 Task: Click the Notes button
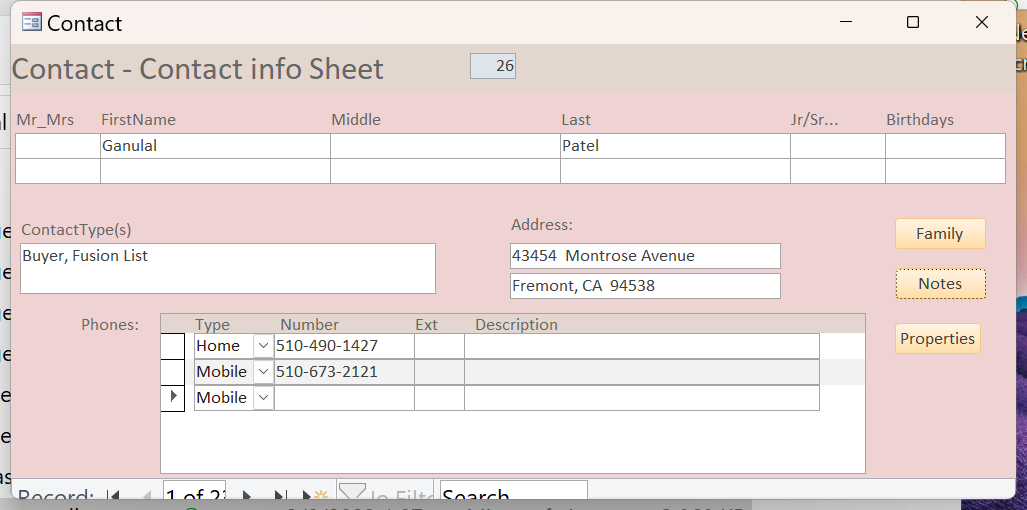939,284
